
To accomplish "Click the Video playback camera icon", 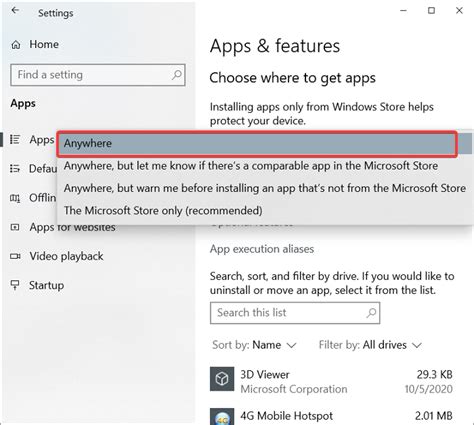I will [15, 256].
